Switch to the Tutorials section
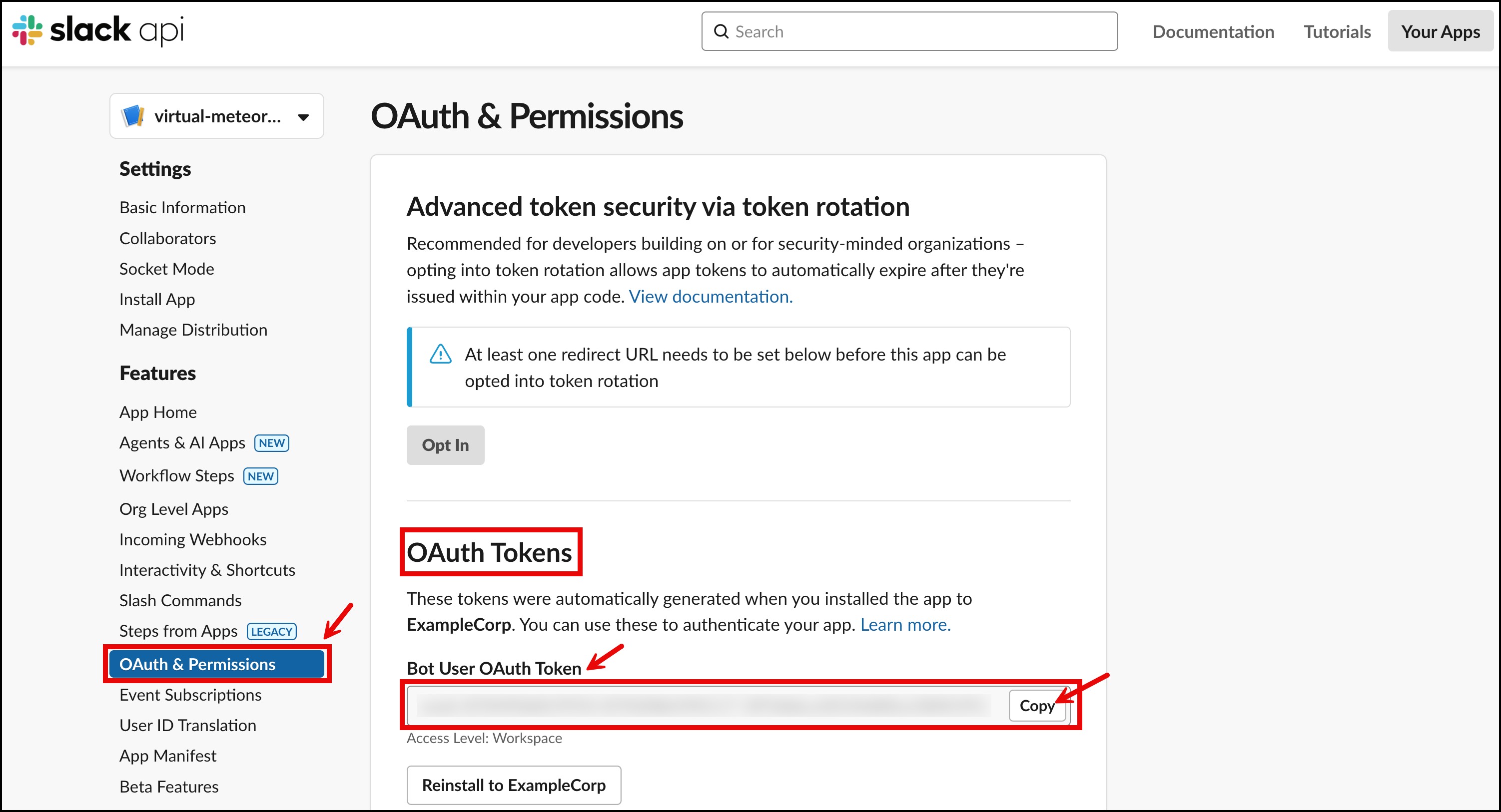Image resolution: width=1501 pixels, height=812 pixels. point(1337,31)
